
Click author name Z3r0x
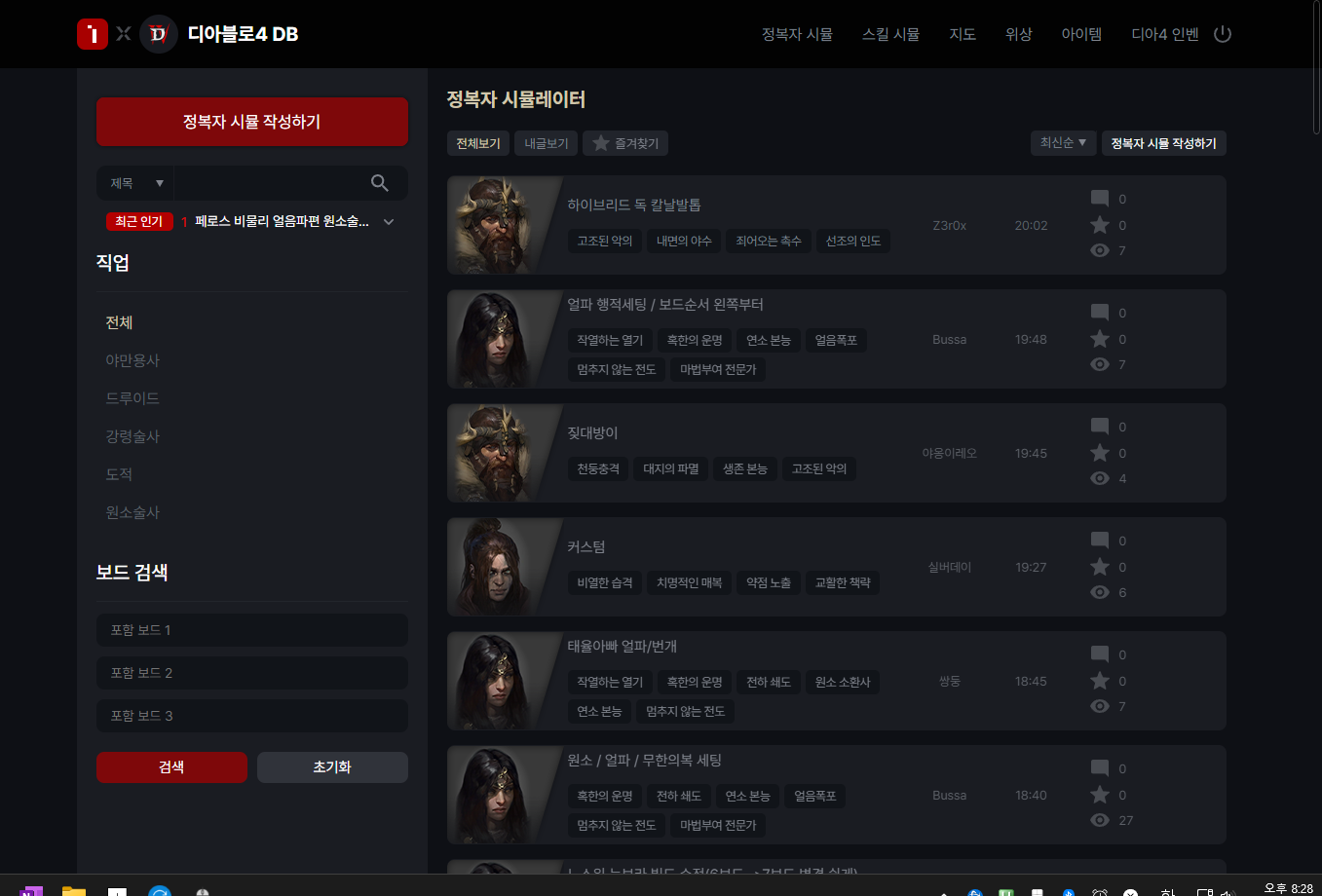(949, 225)
